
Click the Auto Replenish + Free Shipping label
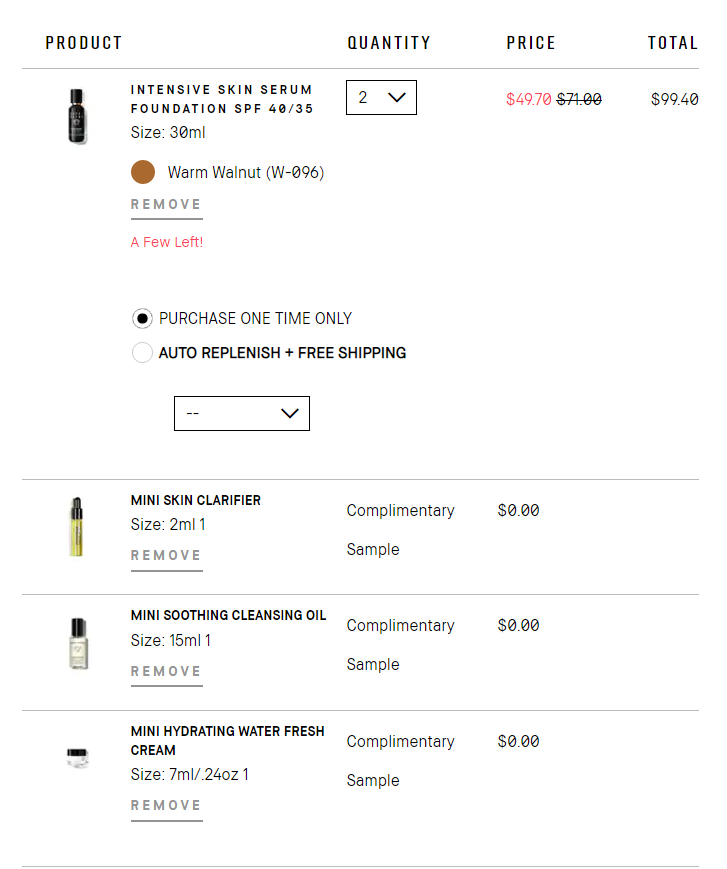(x=282, y=353)
